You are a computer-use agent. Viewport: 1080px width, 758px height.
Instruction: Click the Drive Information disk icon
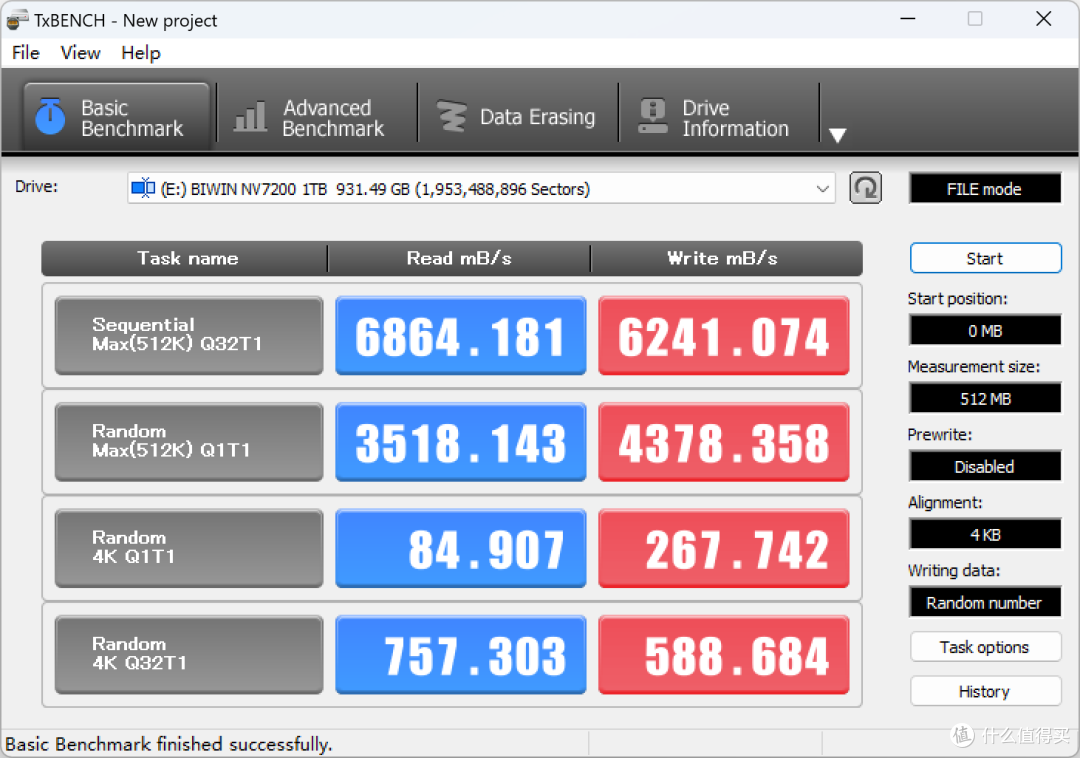[x=652, y=116]
